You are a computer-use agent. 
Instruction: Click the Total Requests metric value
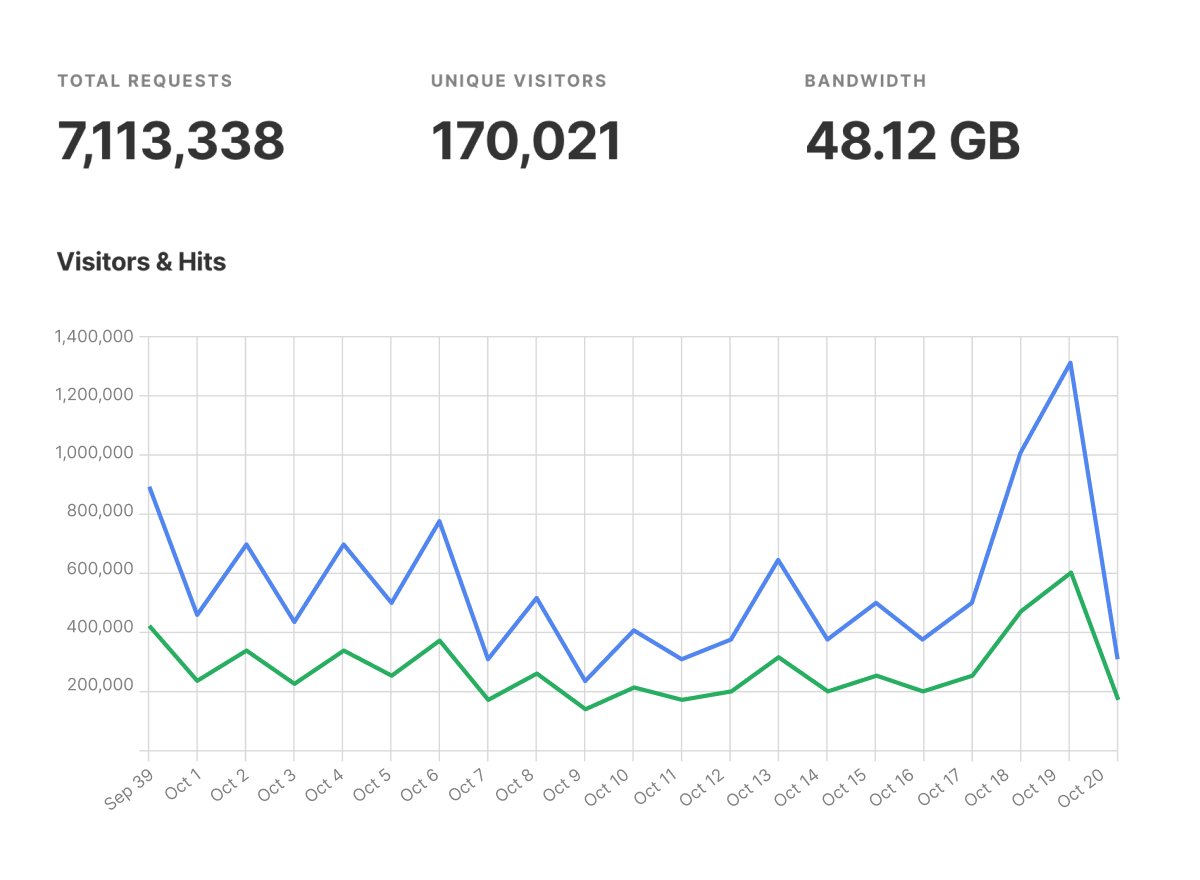(170, 140)
